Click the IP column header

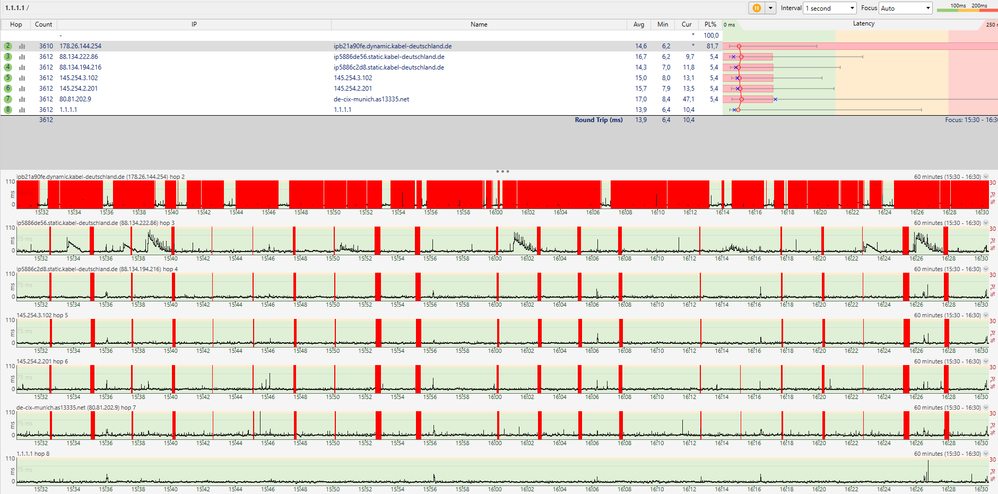[x=194, y=24]
